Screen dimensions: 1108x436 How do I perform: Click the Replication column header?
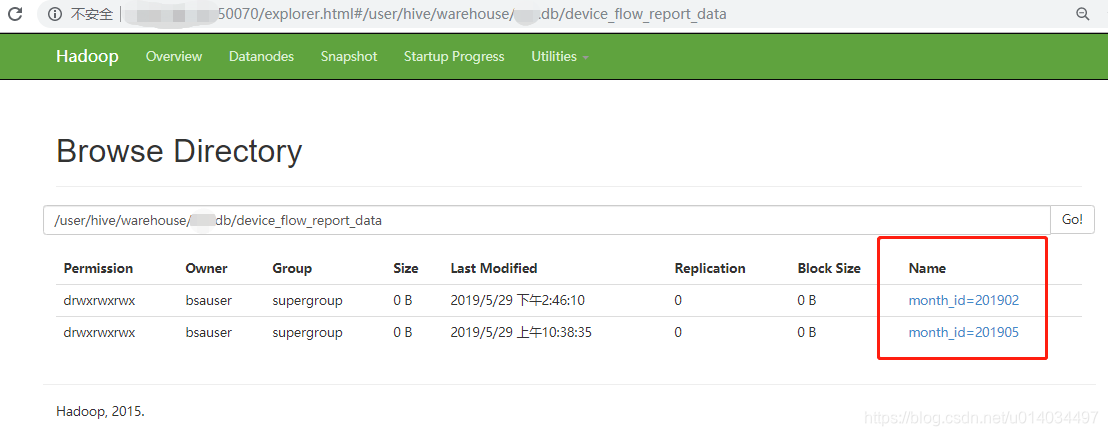(710, 269)
